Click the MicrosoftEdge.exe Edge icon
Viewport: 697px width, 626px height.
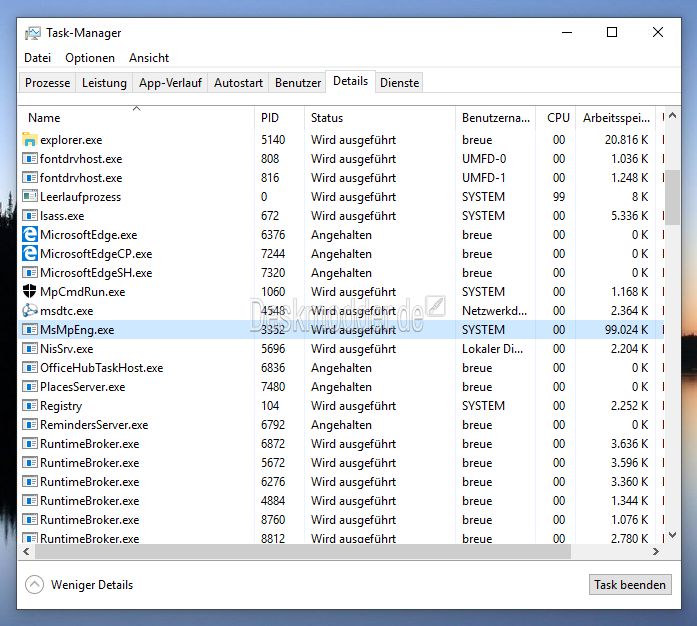click(29, 234)
